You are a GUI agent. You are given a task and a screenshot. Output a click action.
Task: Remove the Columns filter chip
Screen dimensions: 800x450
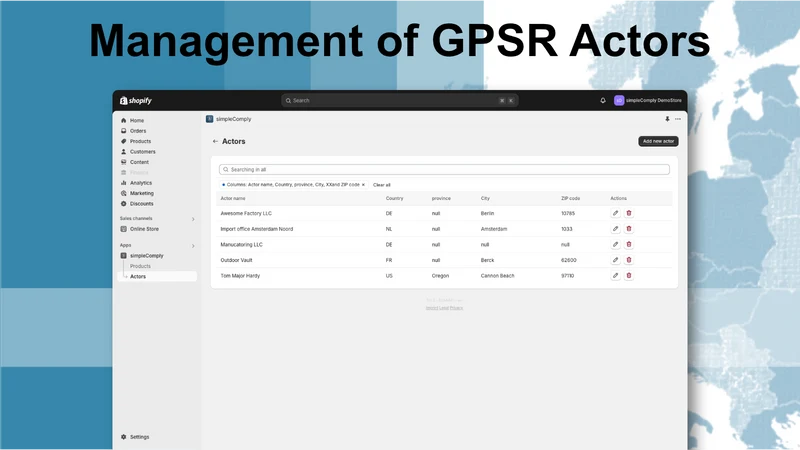(x=363, y=185)
